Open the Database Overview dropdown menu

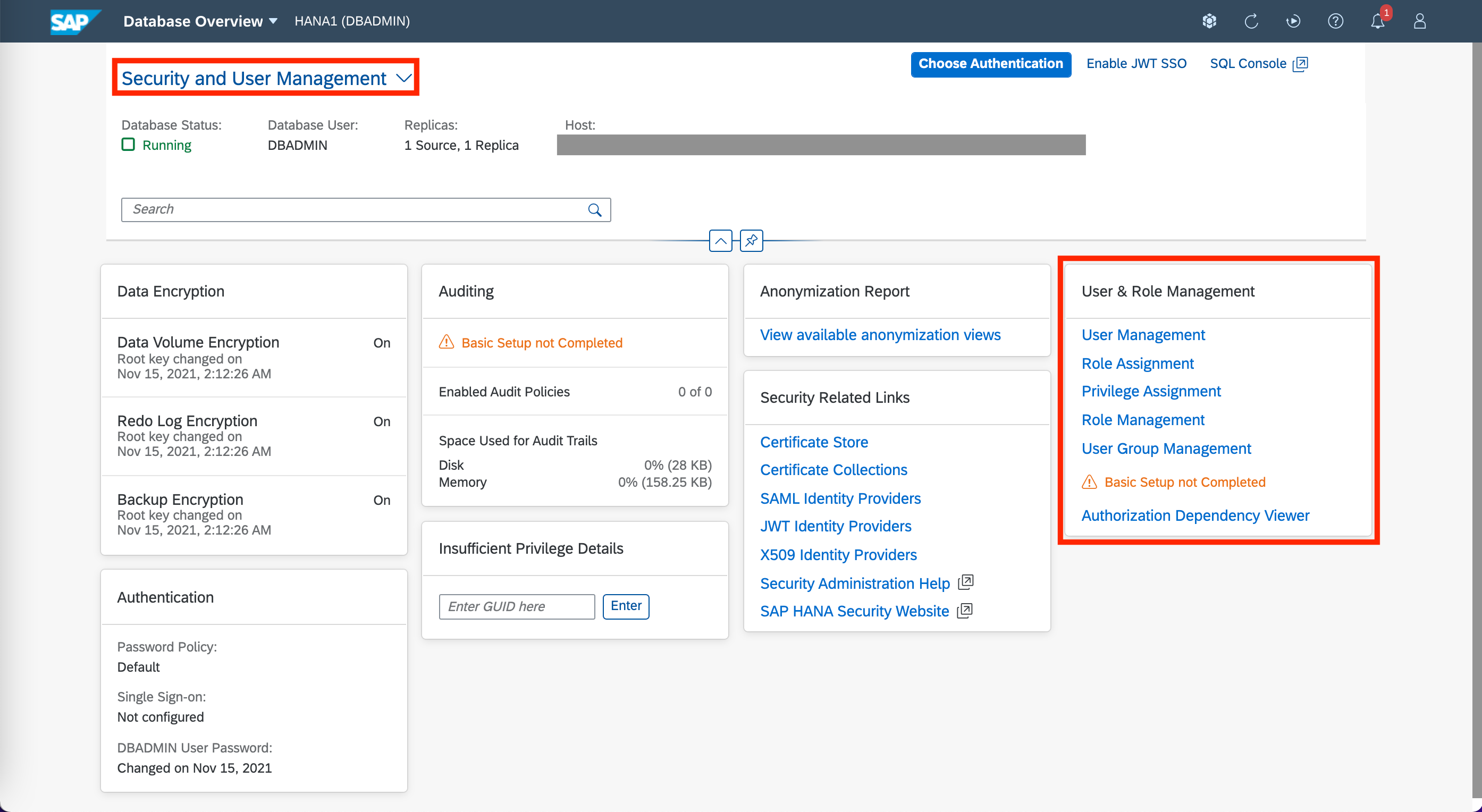(200, 21)
